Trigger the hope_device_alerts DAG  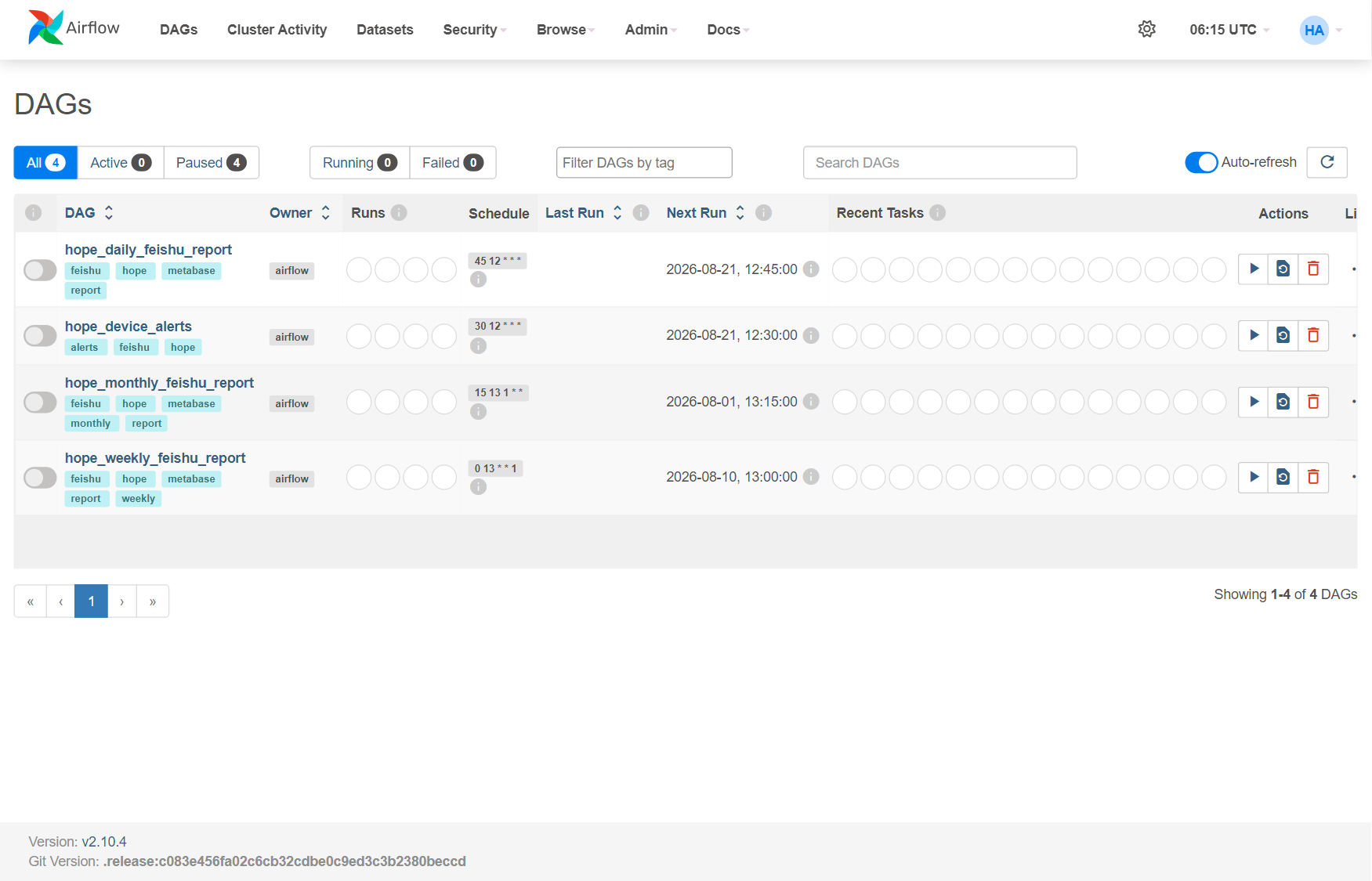coord(1253,336)
